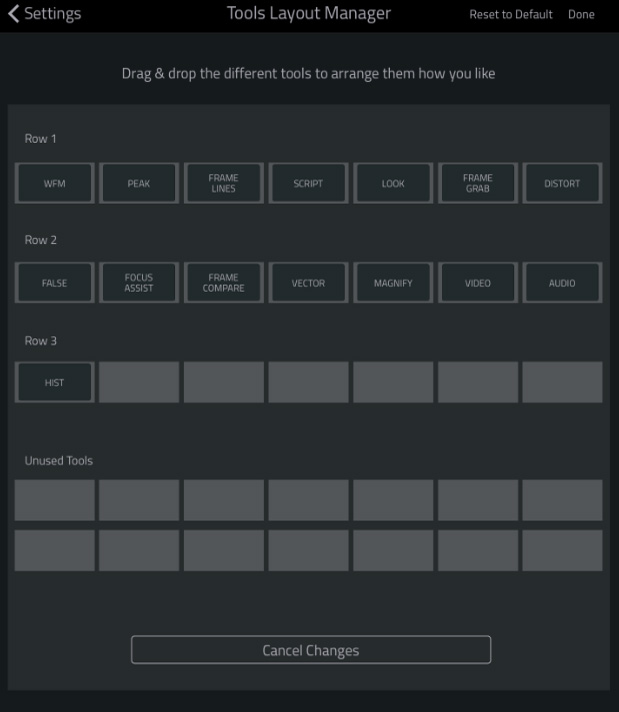Image resolution: width=619 pixels, height=712 pixels.
Task: Select the VECTOR tool tile
Action: [308, 282]
